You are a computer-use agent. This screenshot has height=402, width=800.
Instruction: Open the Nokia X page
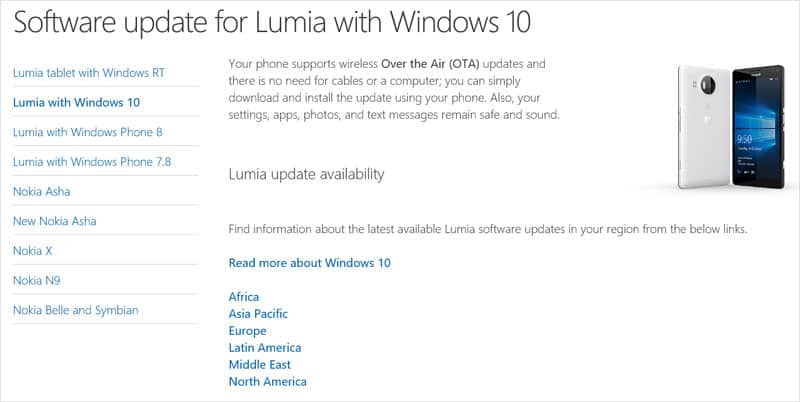(33, 250)
